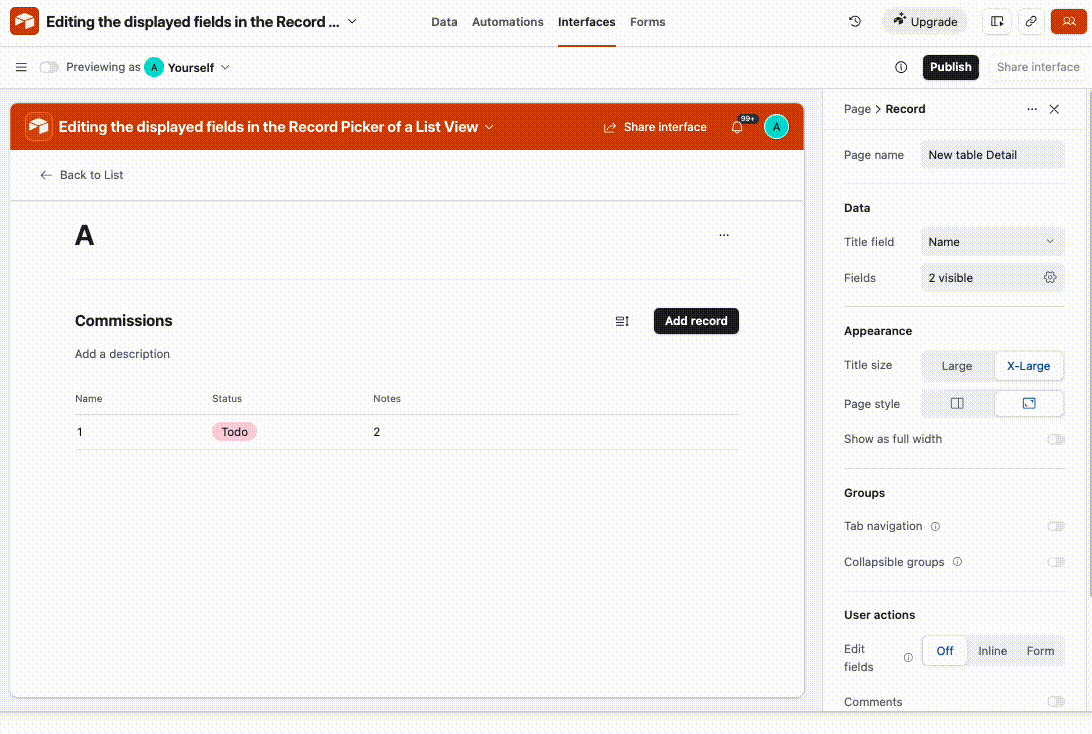1092x734 pixels.
Task: Switch to Automations tab
Action: [508, 22]
